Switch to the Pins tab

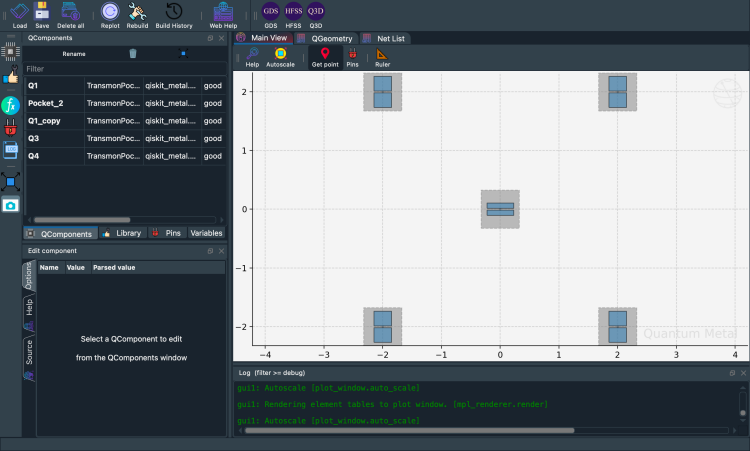tap(167, 233)
